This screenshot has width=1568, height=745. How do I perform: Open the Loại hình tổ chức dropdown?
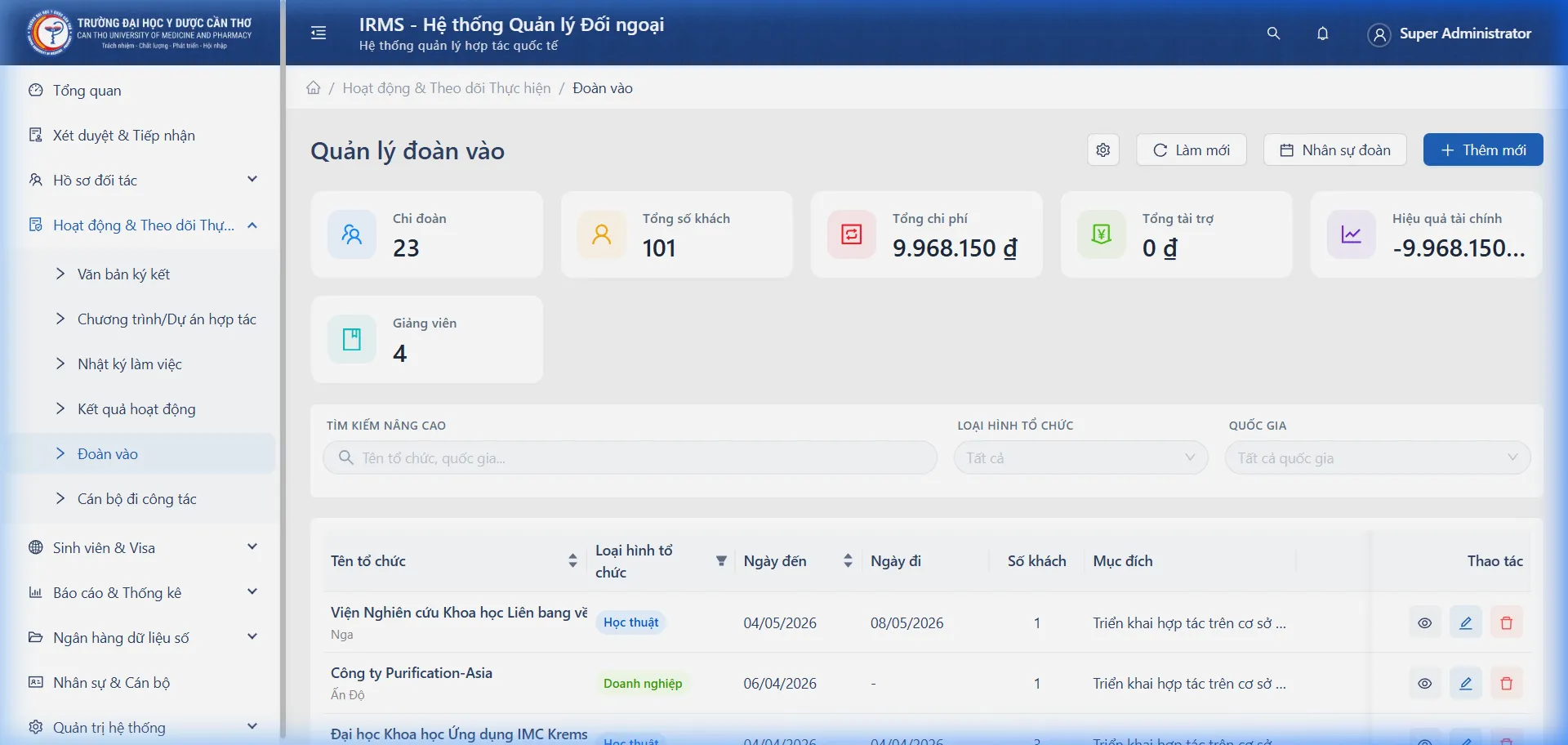1080,458
